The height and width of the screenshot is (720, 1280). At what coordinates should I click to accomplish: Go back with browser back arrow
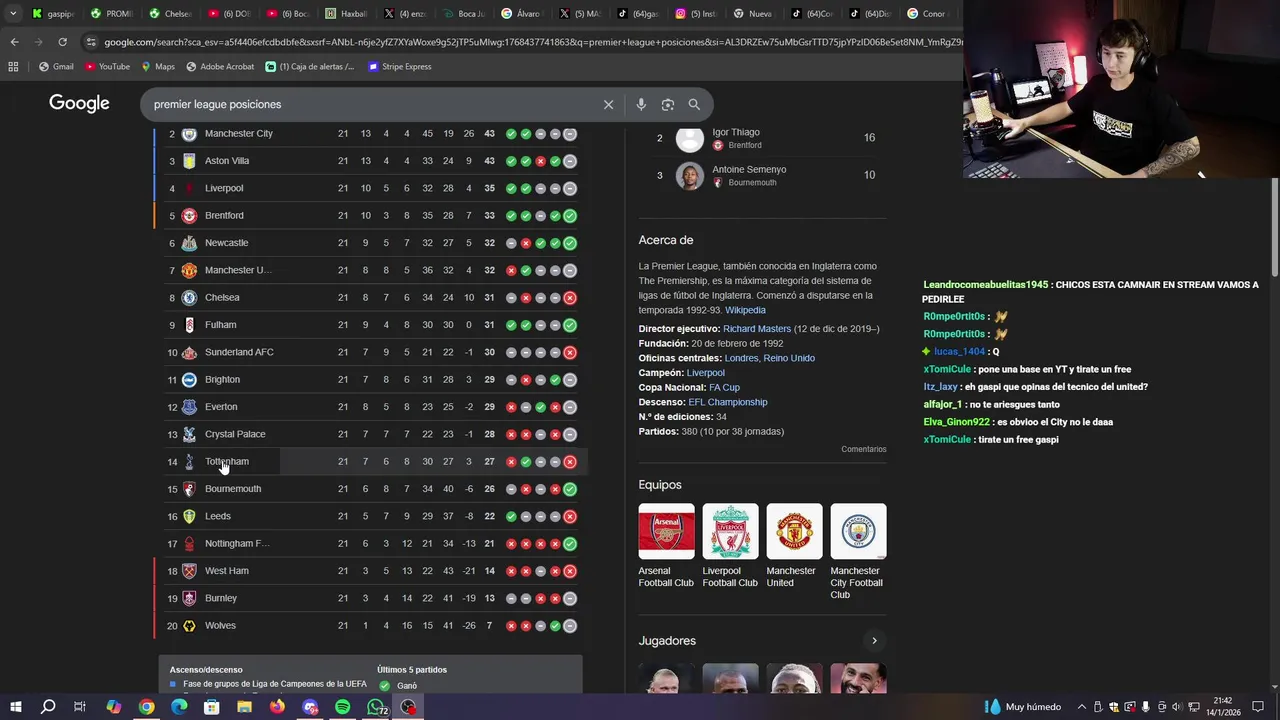(14, 42)
